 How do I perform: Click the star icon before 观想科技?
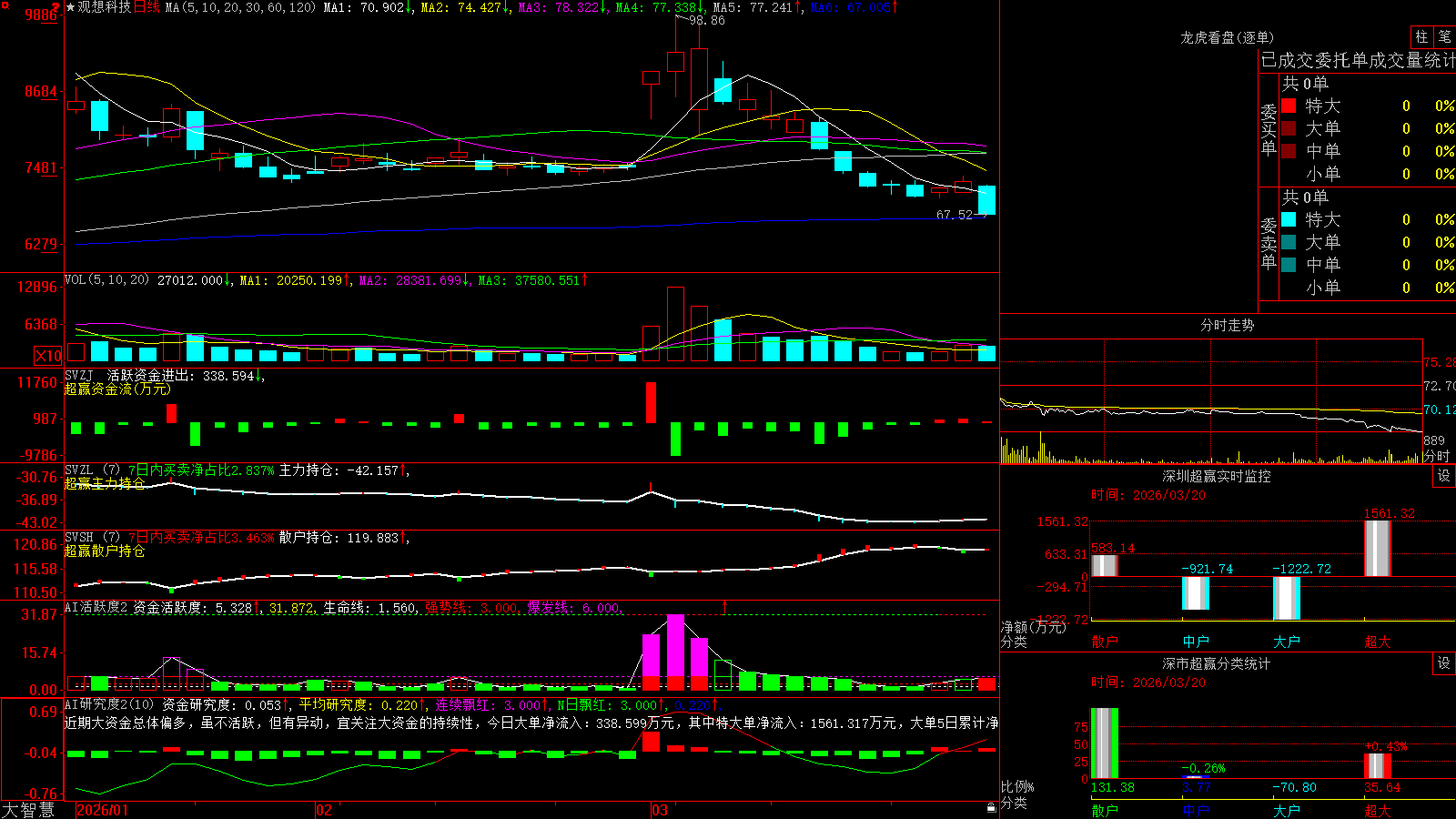tap(70, 7)
